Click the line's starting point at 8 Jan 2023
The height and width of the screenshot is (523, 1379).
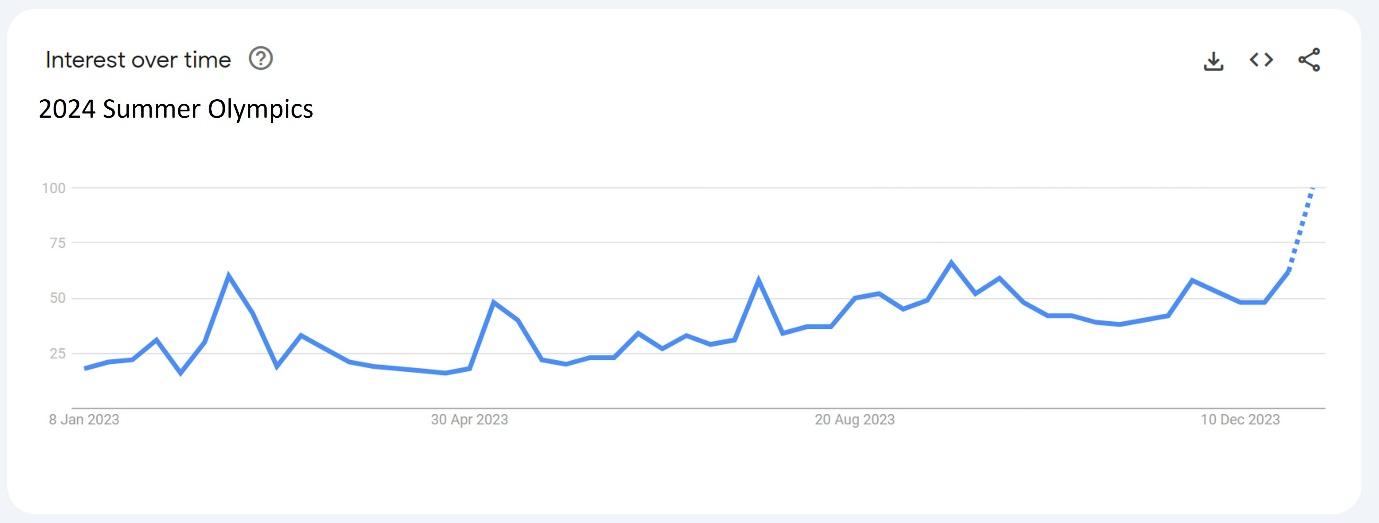tap(85, 368)
